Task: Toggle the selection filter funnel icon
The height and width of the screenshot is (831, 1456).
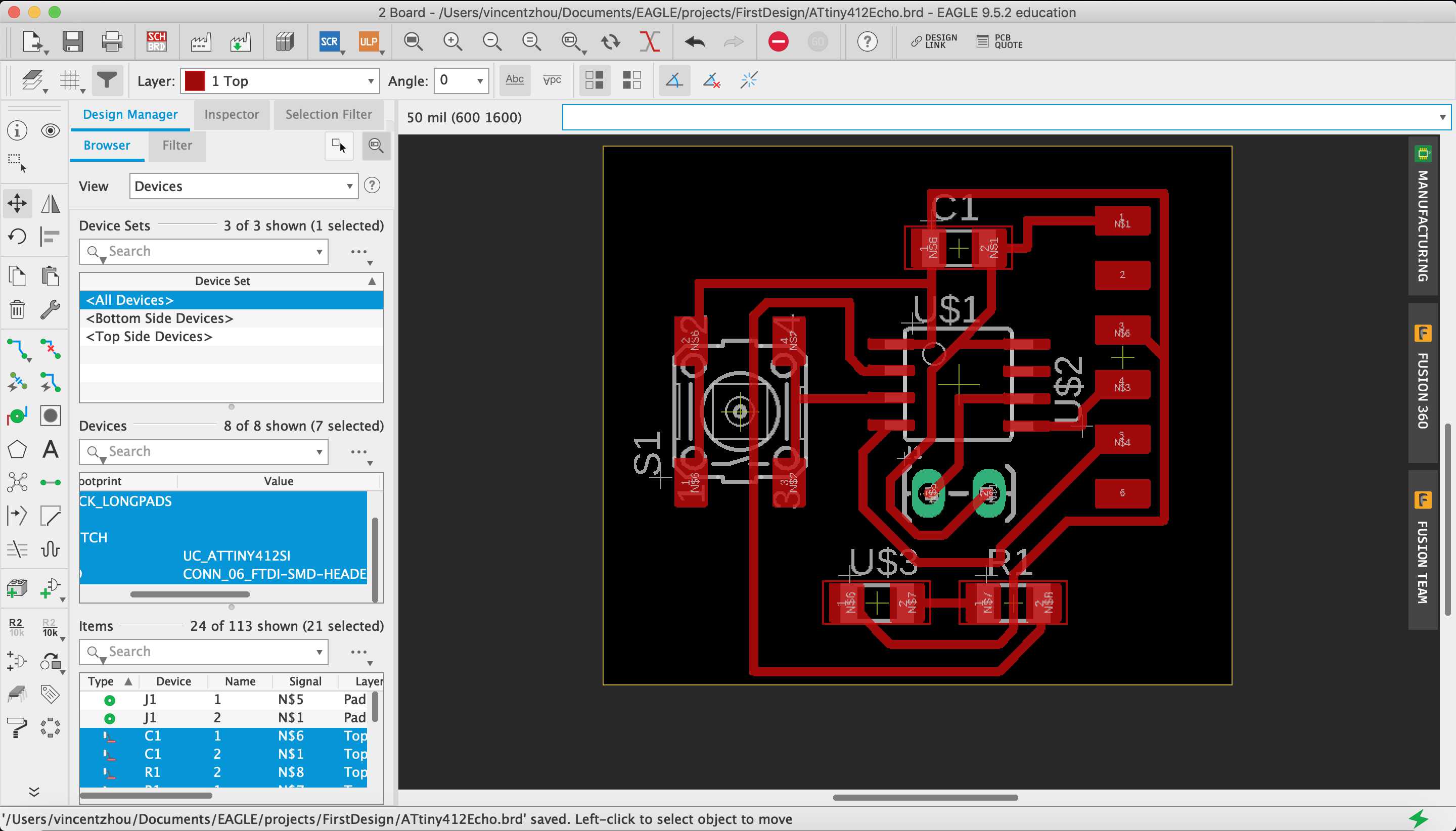Action: point(107,80)
